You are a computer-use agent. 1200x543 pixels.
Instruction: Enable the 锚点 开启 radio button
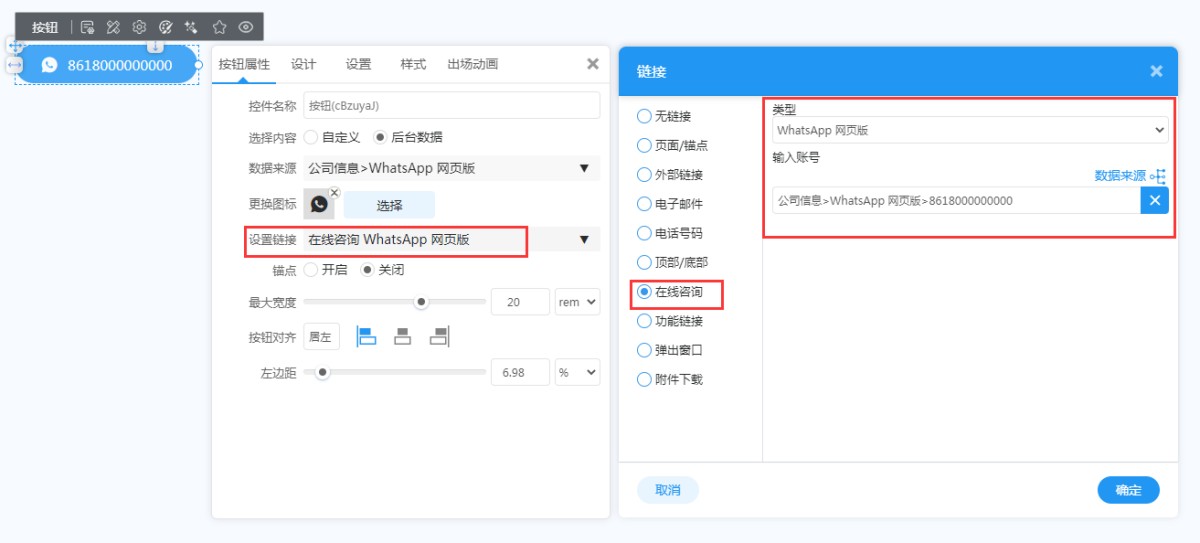(x=311, y=270)
